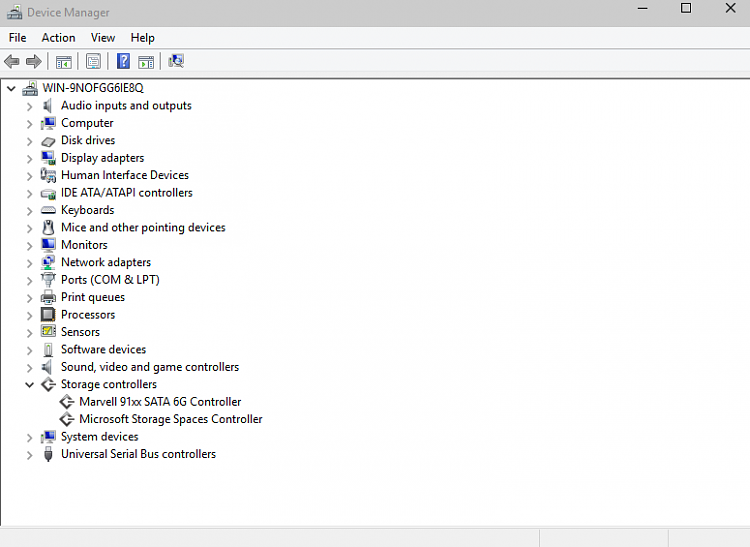Click the IDE ATA/ATAPI controllers icon

click(x=48, y=193)
